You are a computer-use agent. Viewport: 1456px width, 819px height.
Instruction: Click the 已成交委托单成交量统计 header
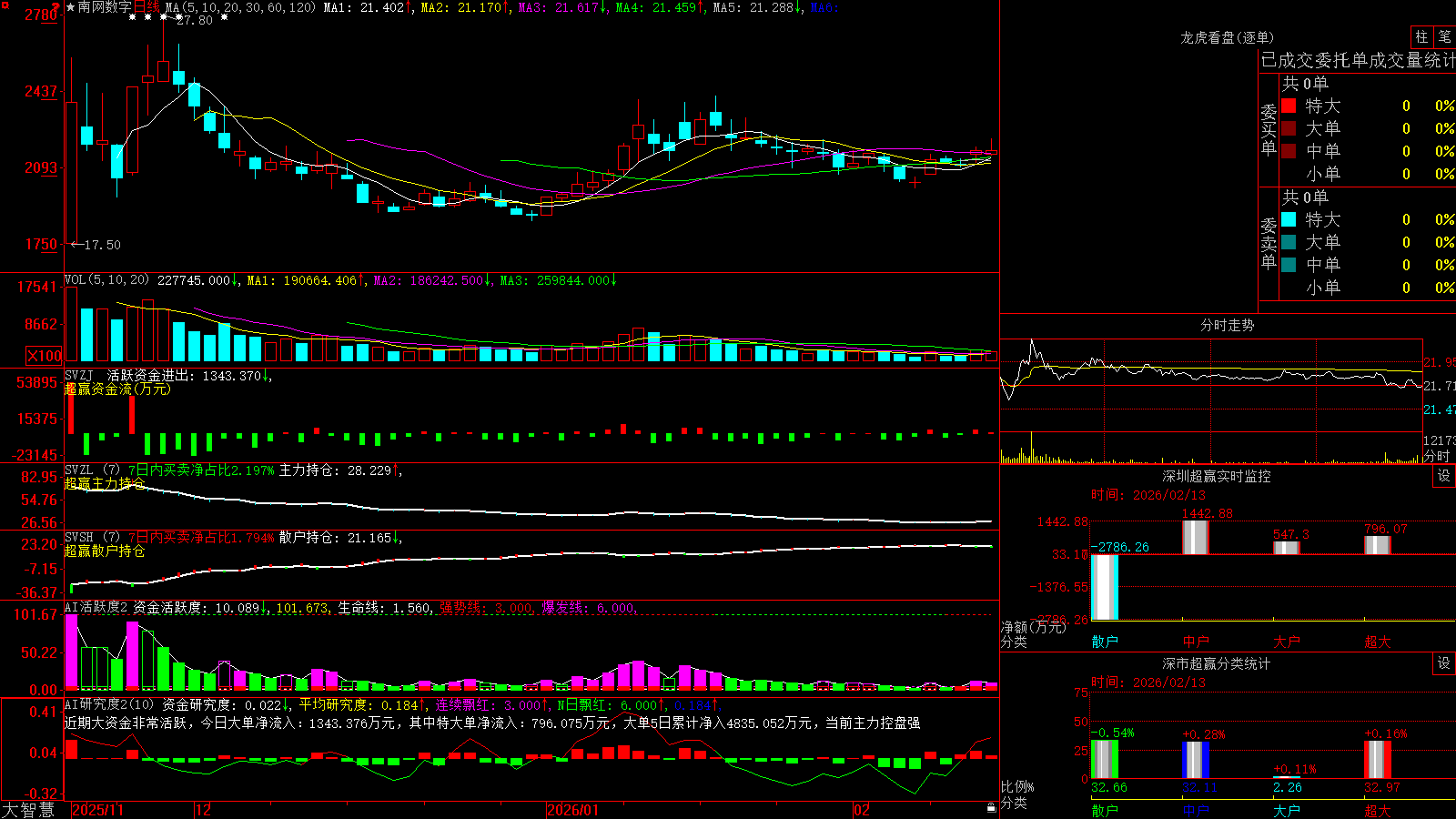(x=1358, y=60)
